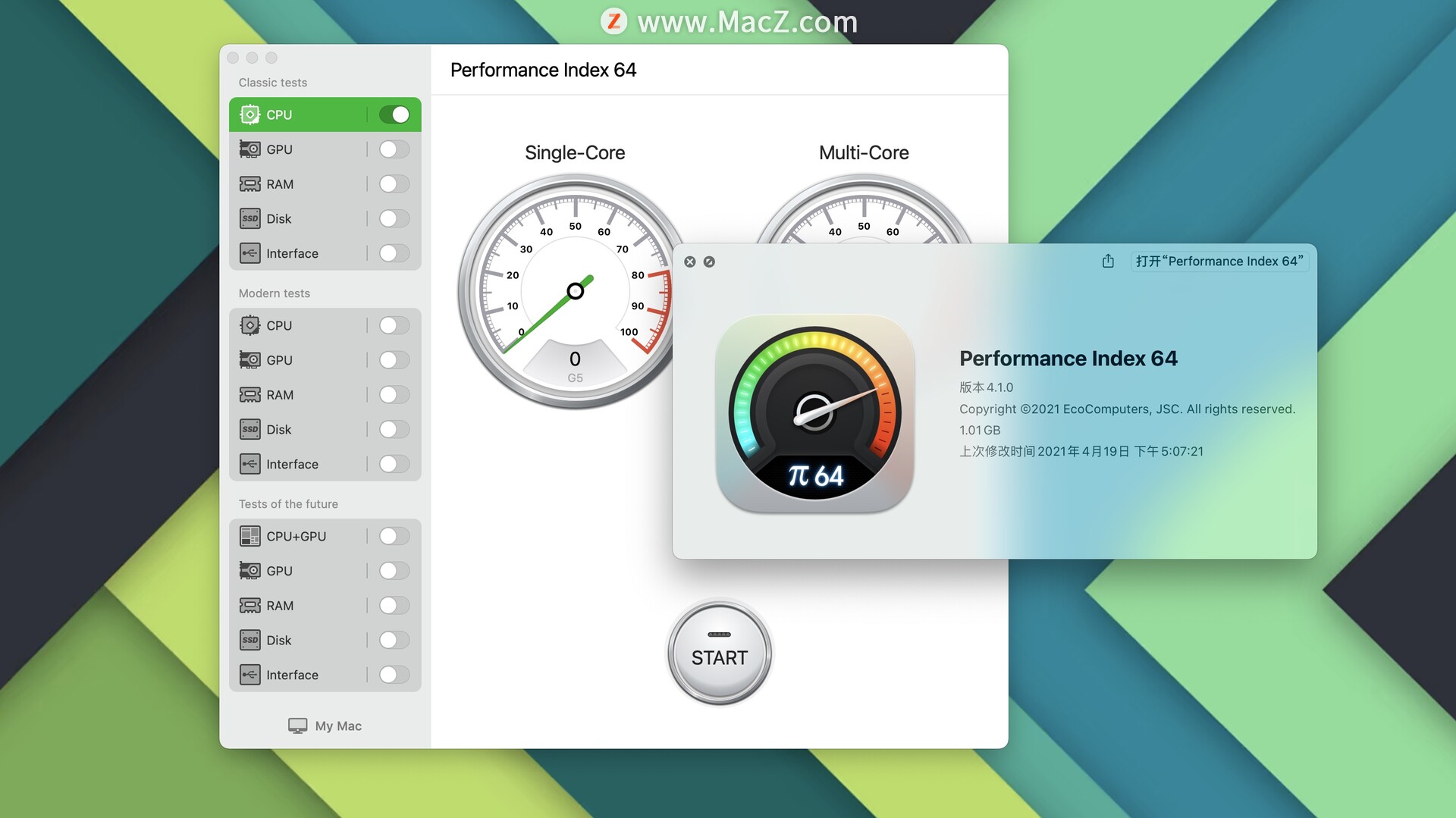The image size is (1456, 818).
Task: Enable the Classic Interface test toggle
Action: [x=394, y=253]
